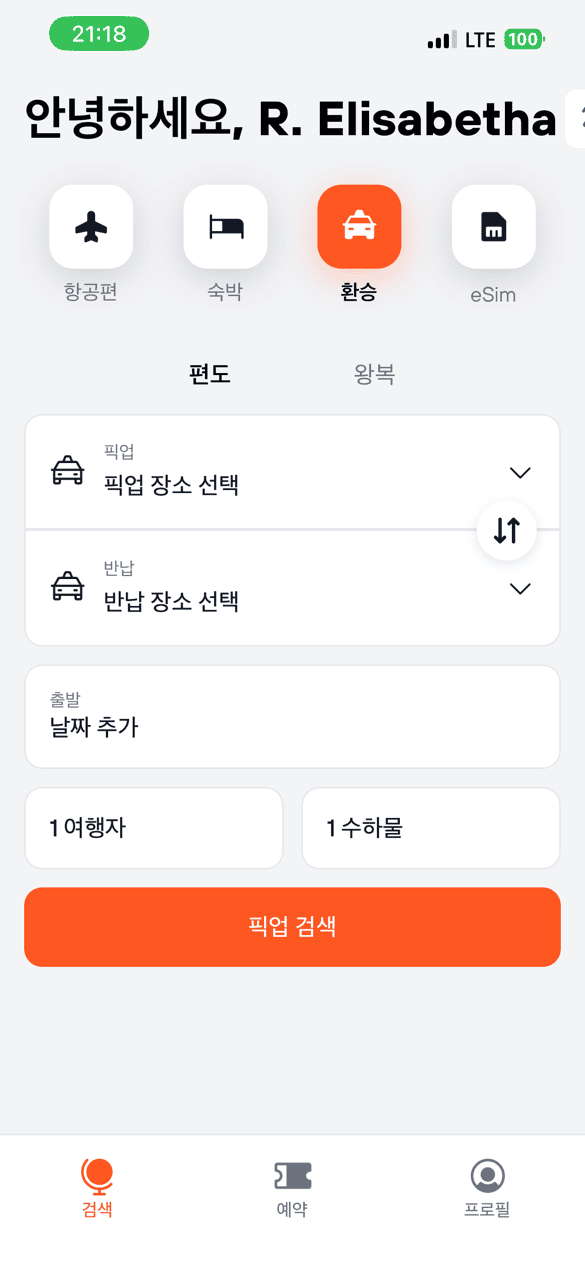The height and width of the screenshot is (1266, 585).
Task: Switch to the 편도 one-way tab
Action: [x=209, y=373]
